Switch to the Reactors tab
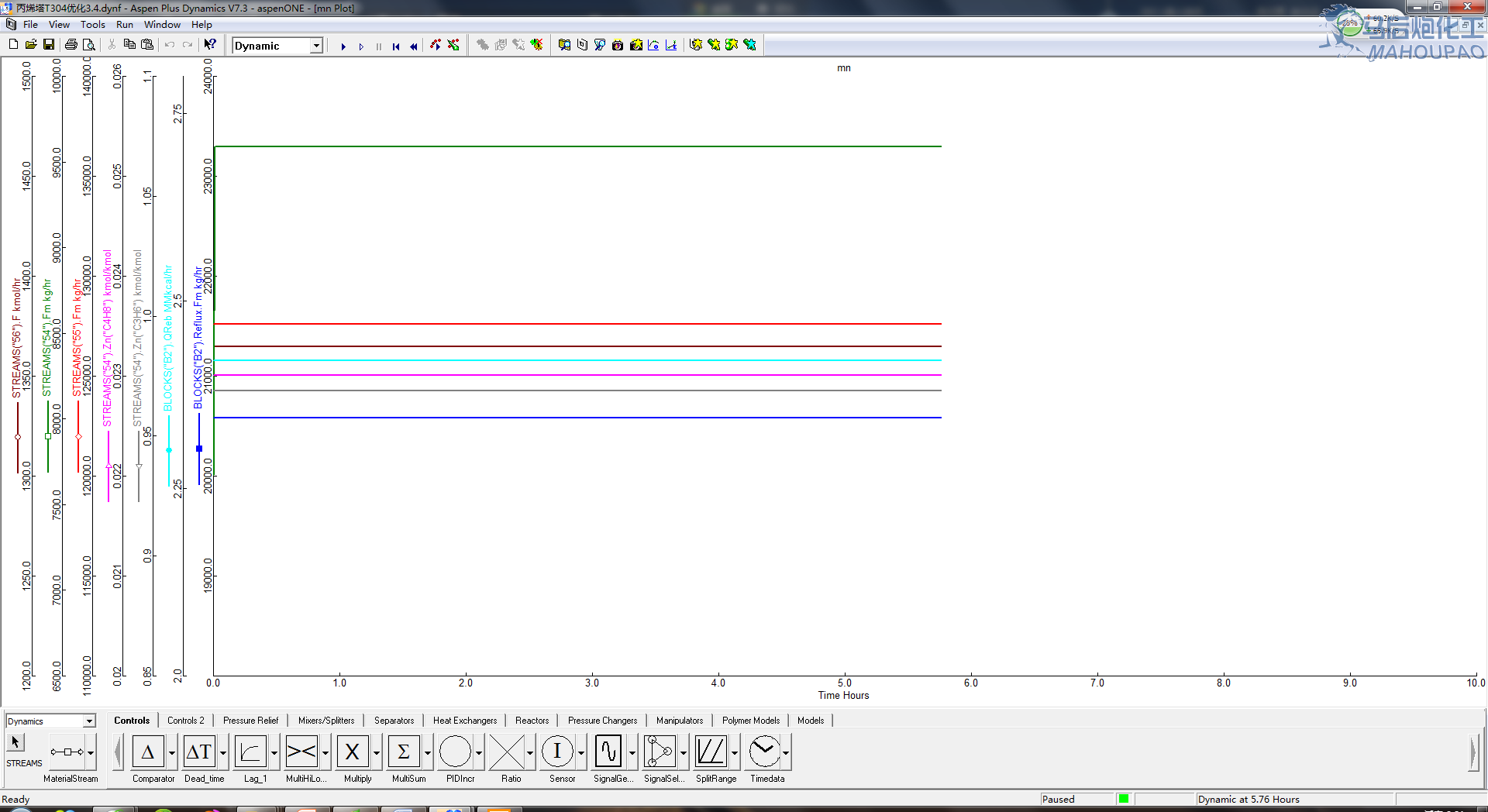The height and width of the screenshot is (812, 1488). [532, 721]
